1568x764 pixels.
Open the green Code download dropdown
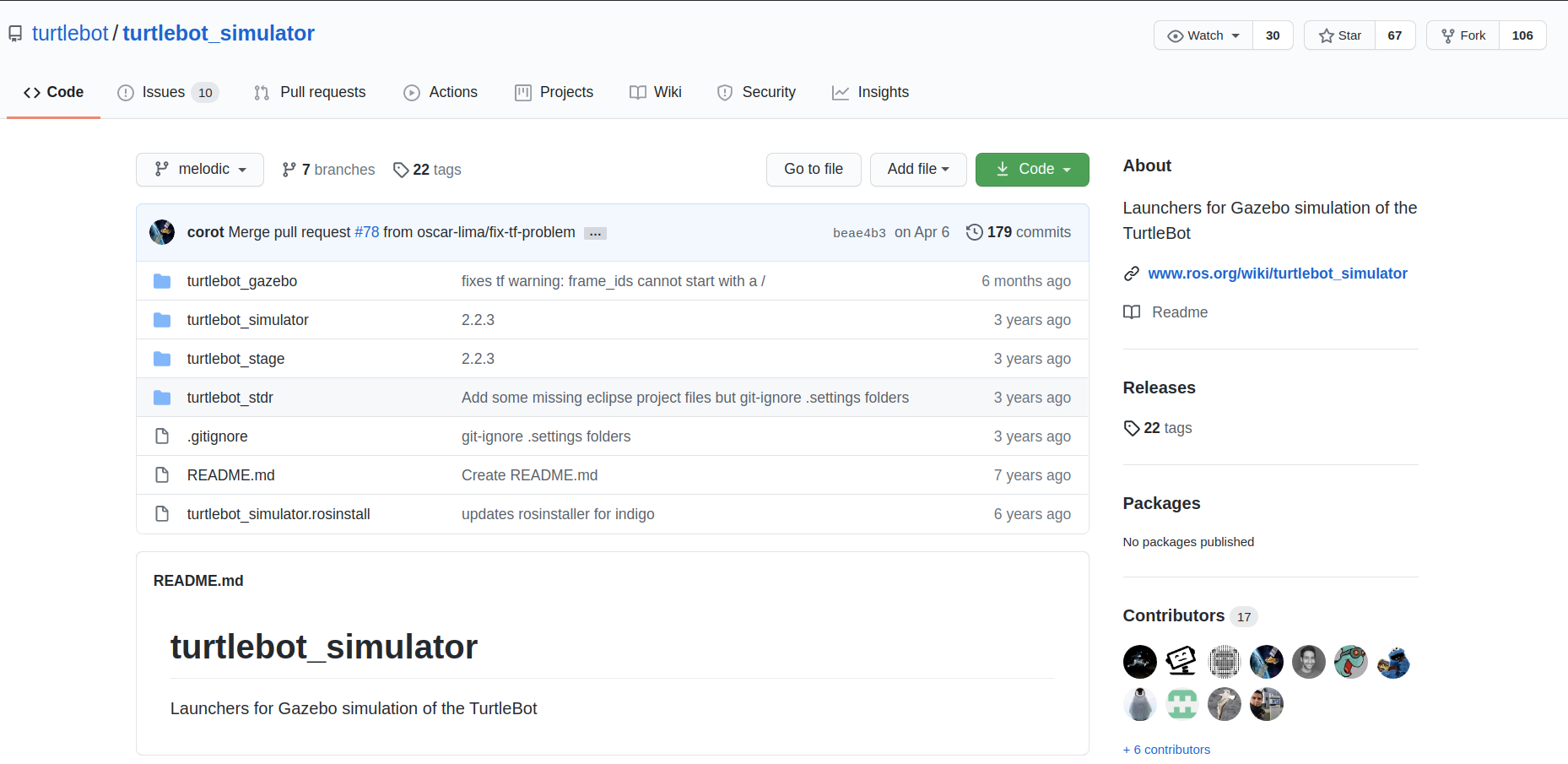[x=1032, y=170]
